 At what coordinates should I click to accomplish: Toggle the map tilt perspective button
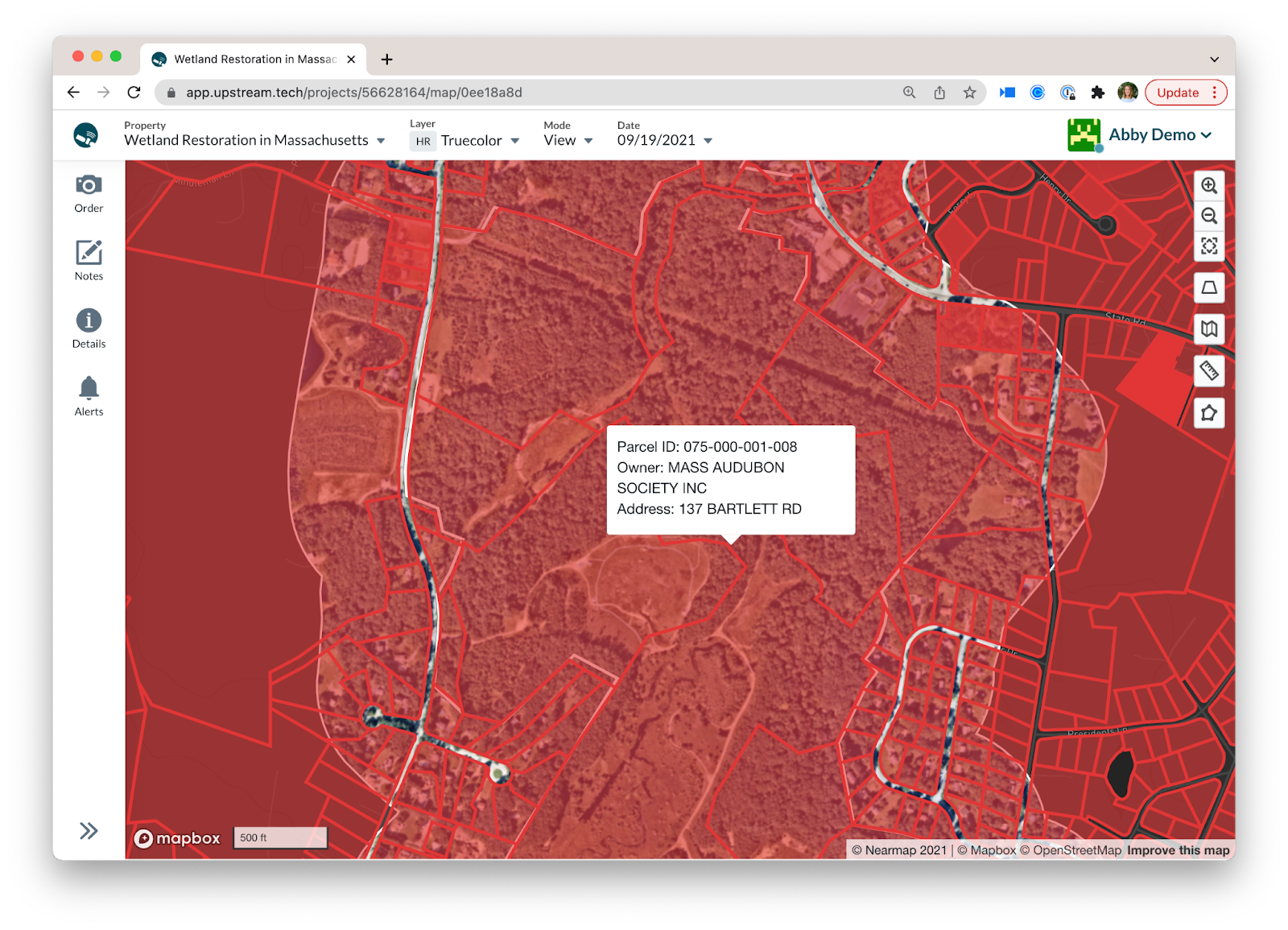coord(1208,287)
